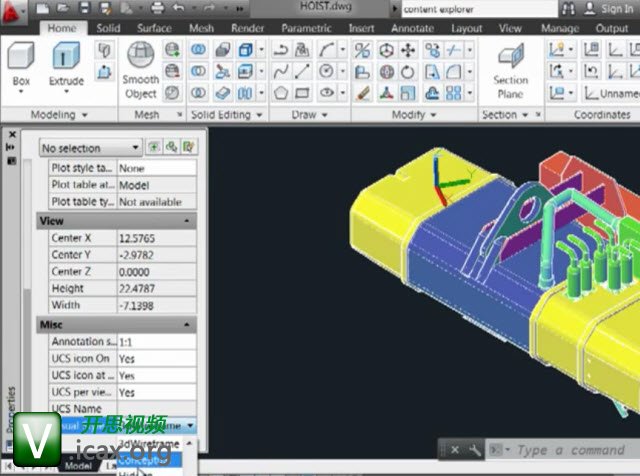The height and width of the screenshot is (476, 640).
Task: Open the Section Plane tool
Action: click(510, 70)
